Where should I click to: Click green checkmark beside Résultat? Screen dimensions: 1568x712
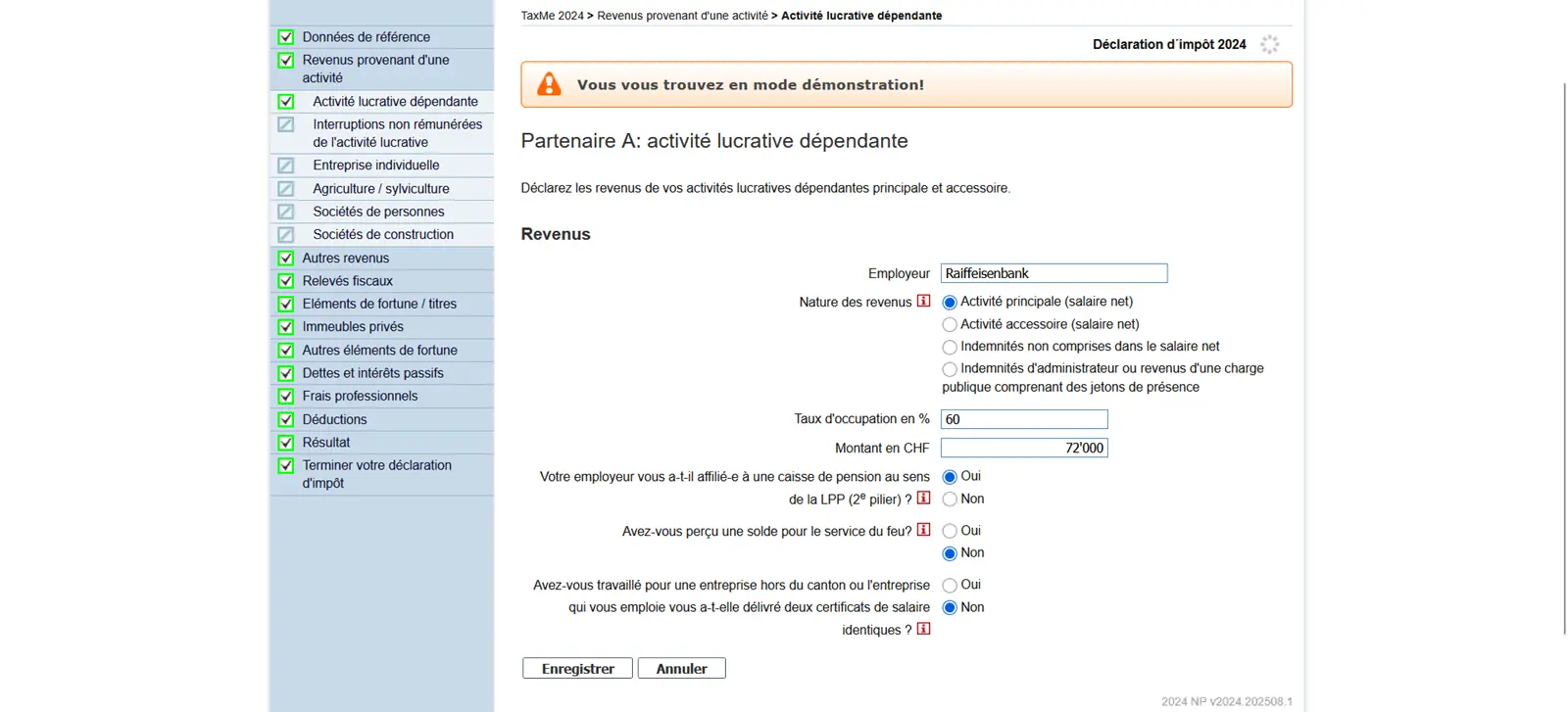click(286, 443)
